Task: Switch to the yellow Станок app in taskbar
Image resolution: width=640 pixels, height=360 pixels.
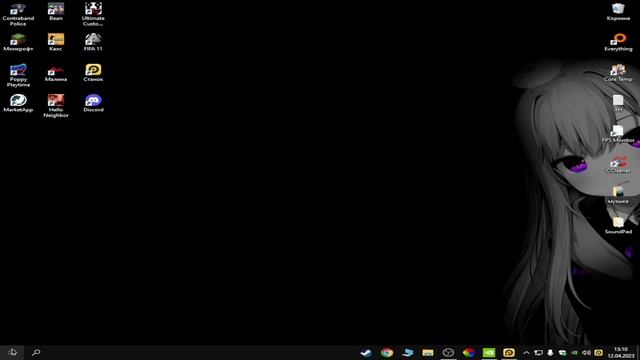Action: point(509,353)
